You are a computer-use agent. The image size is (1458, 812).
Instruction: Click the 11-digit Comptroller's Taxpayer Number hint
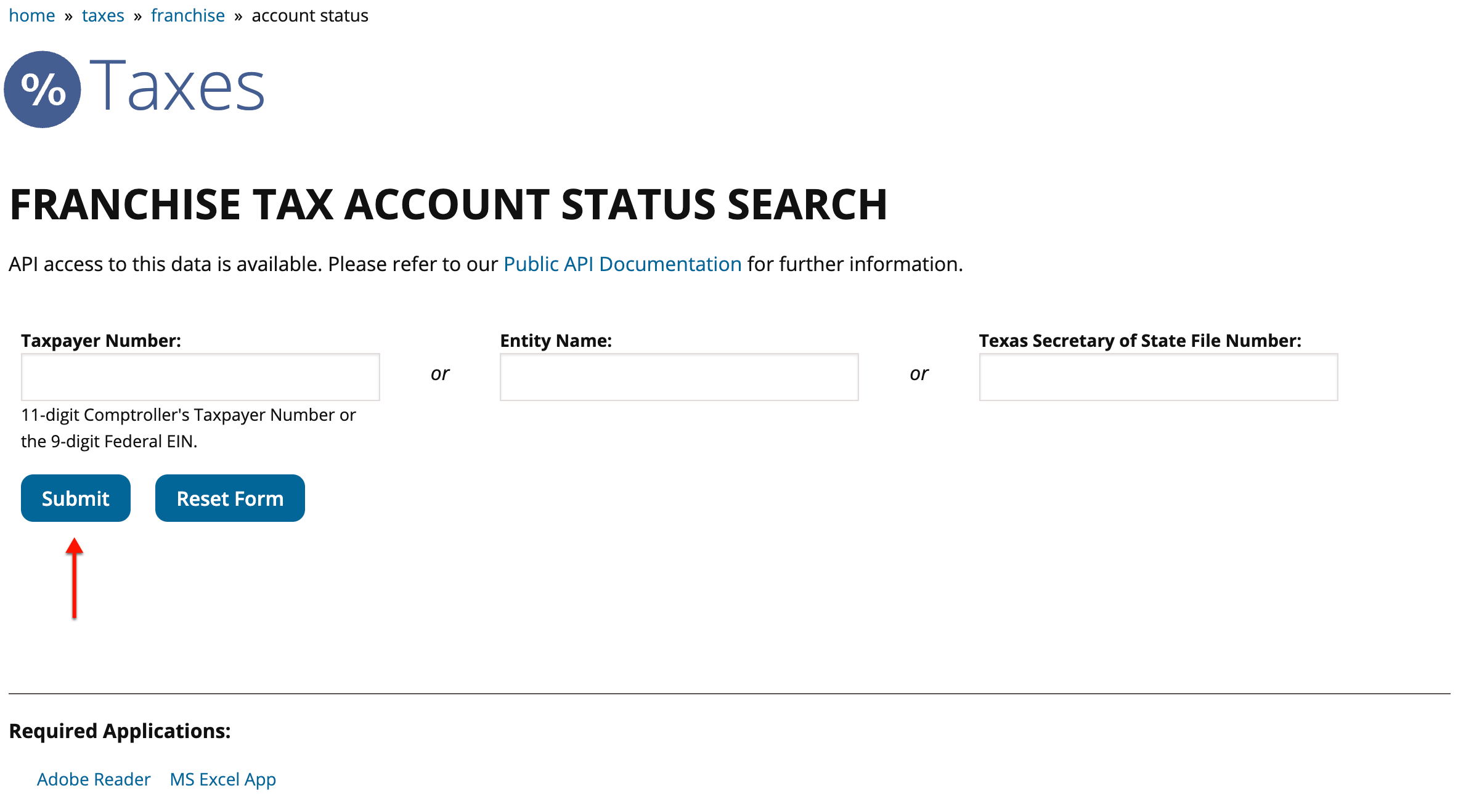click(189, 428)
